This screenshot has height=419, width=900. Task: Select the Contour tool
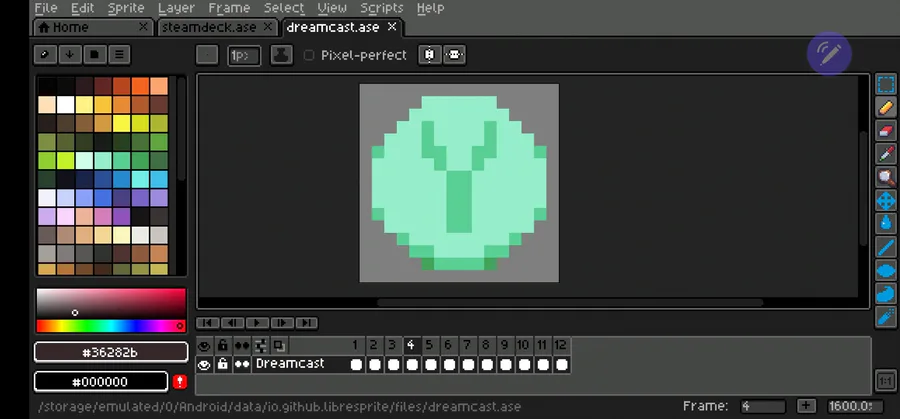886,294
